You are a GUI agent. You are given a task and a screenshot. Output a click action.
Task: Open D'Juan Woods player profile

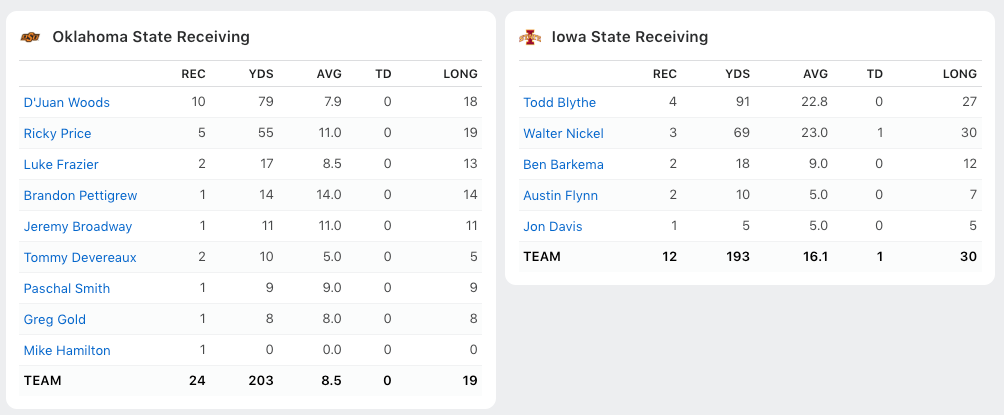pyautogui.click(x=67, y=103)
